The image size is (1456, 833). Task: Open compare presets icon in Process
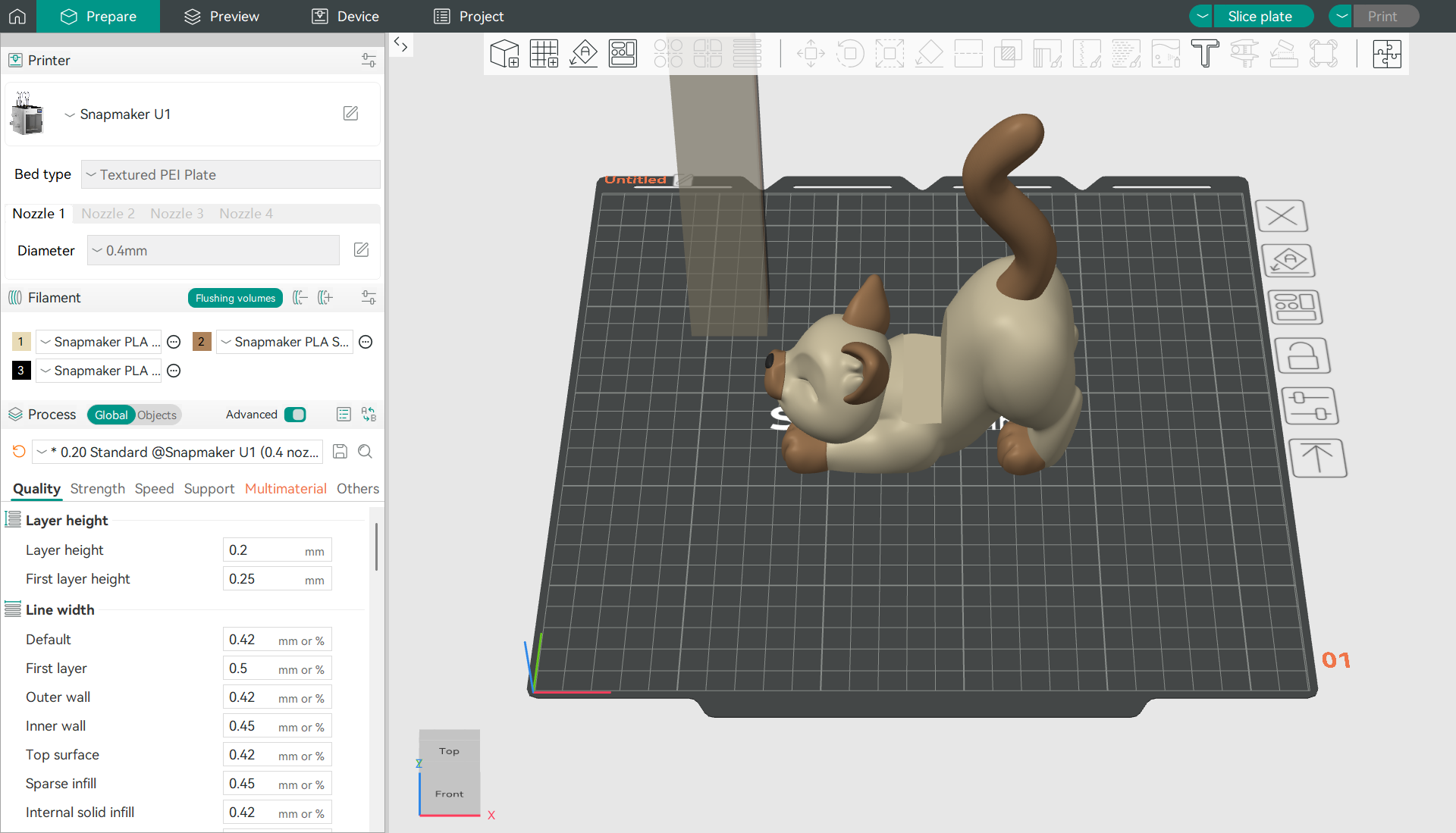pos(369,415)
